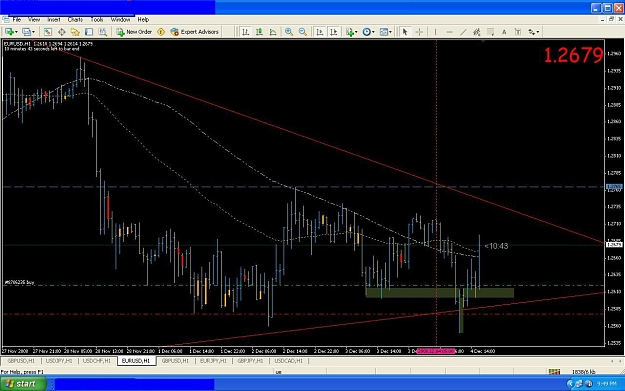Open the Profiles toolbar icon
Image resolution: width=625 pixels, height=391 pixels.
click(x=26, y=32)
